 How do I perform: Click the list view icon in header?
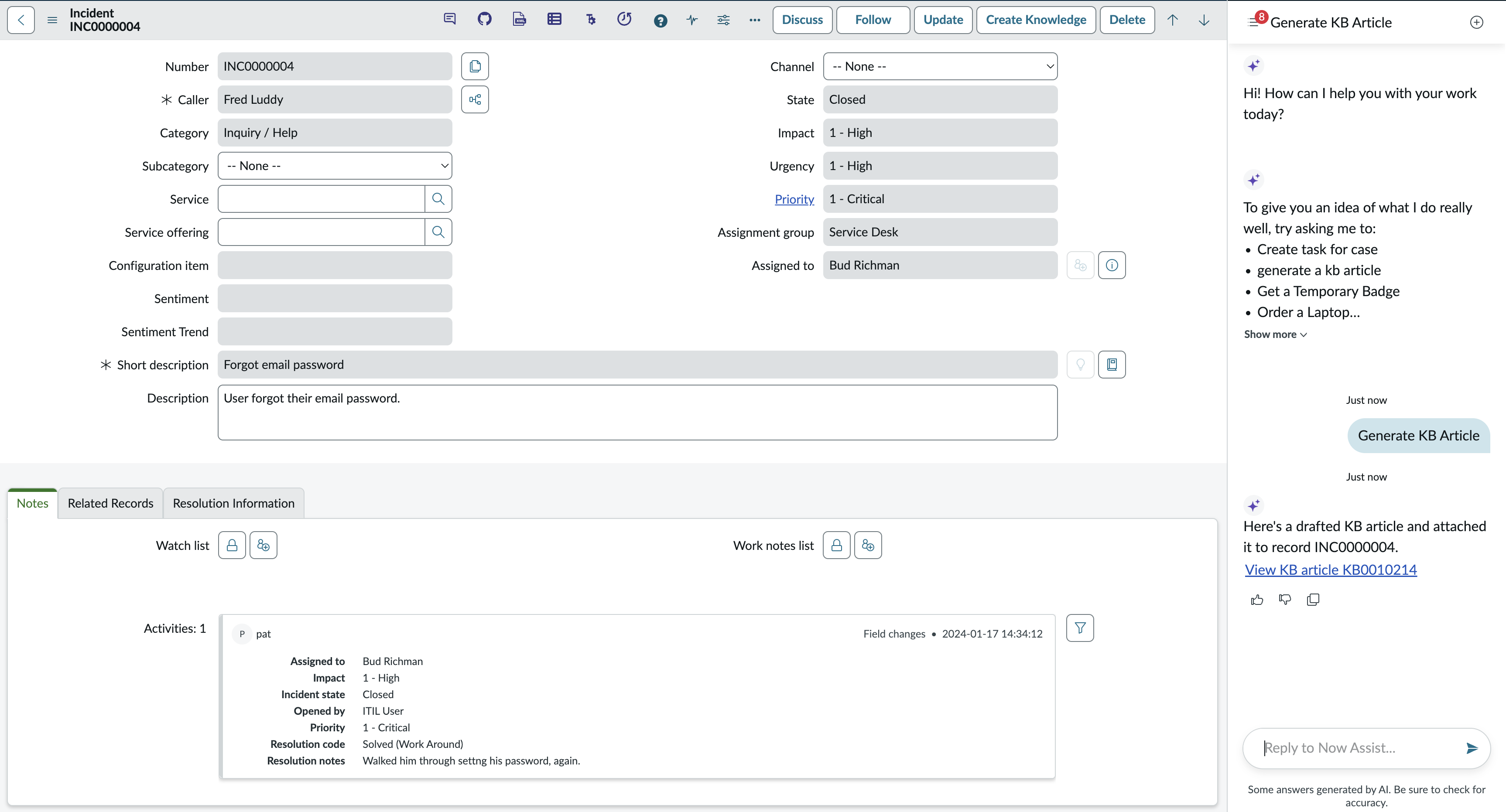[x=554, y=19]
